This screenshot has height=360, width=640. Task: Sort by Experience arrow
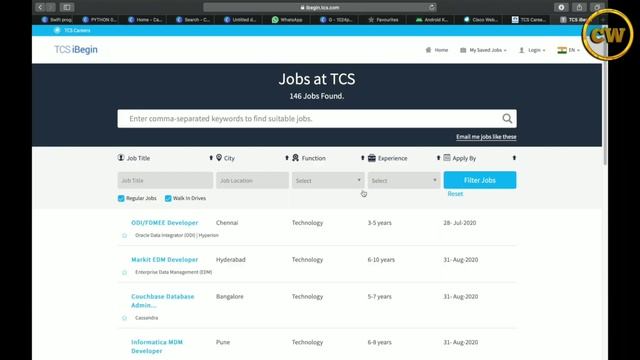(x=438, y=158)
